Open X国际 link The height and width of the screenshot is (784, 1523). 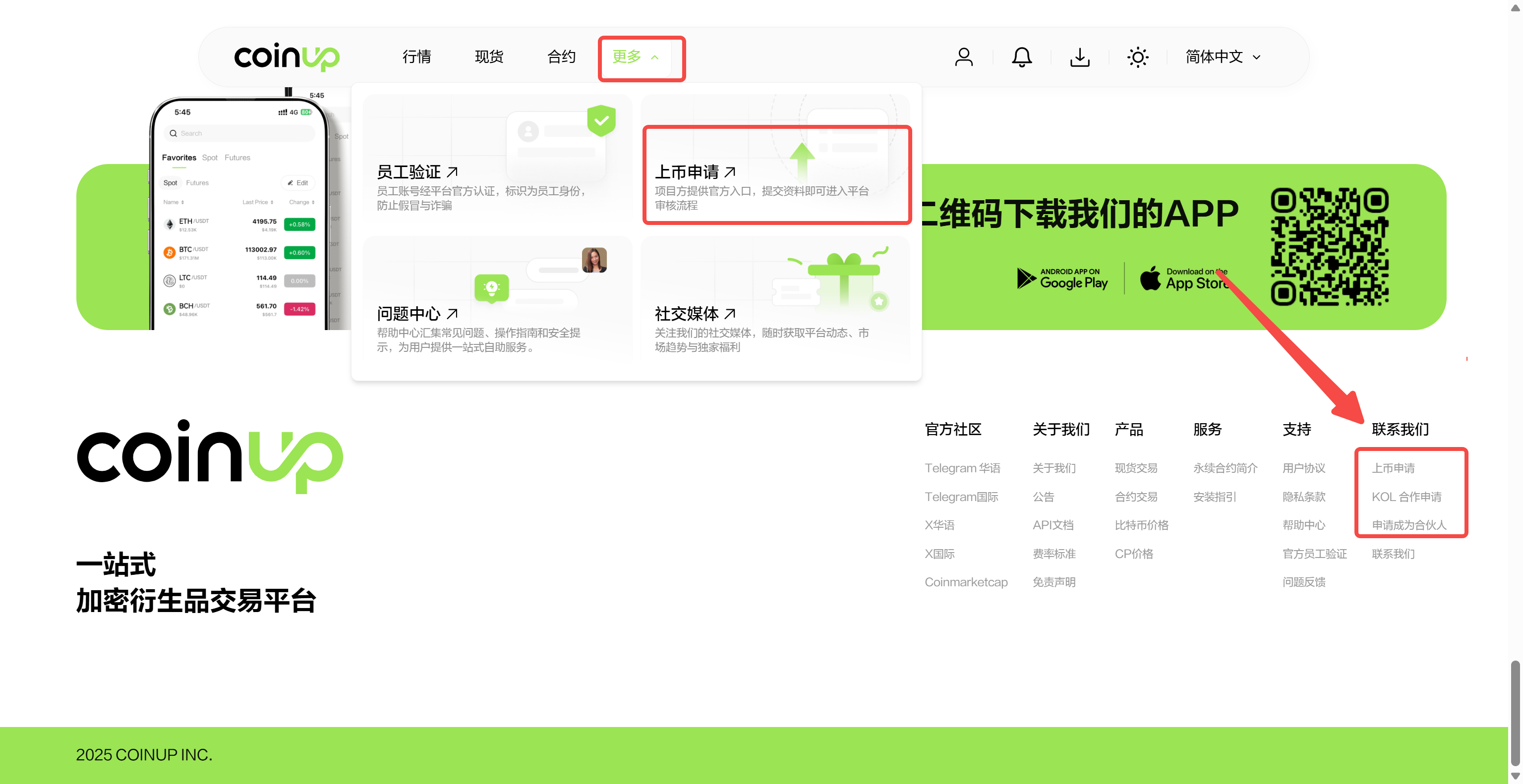coord(939,554)
